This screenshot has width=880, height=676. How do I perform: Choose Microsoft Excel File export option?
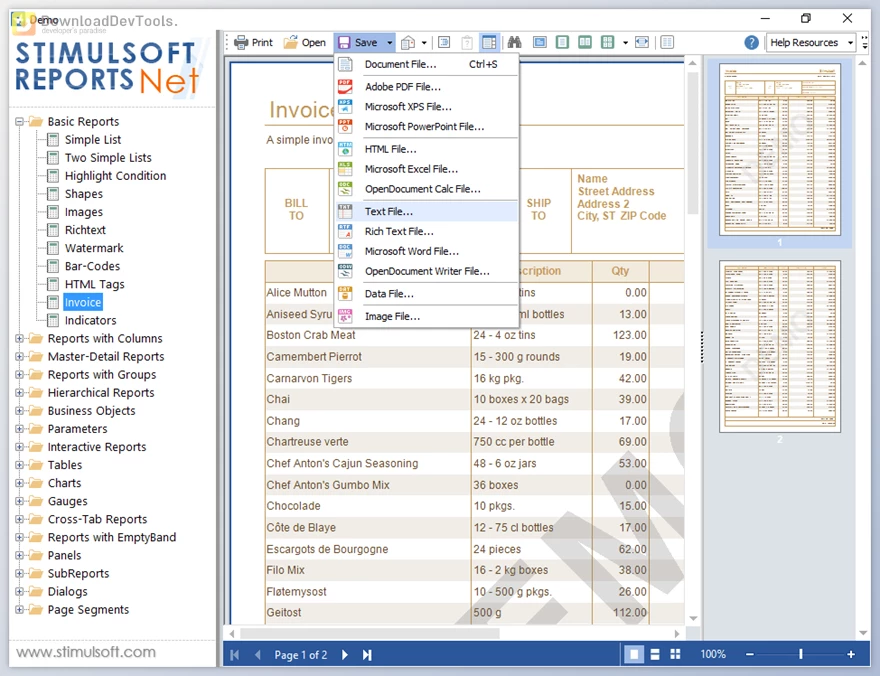tap(411, 169)
